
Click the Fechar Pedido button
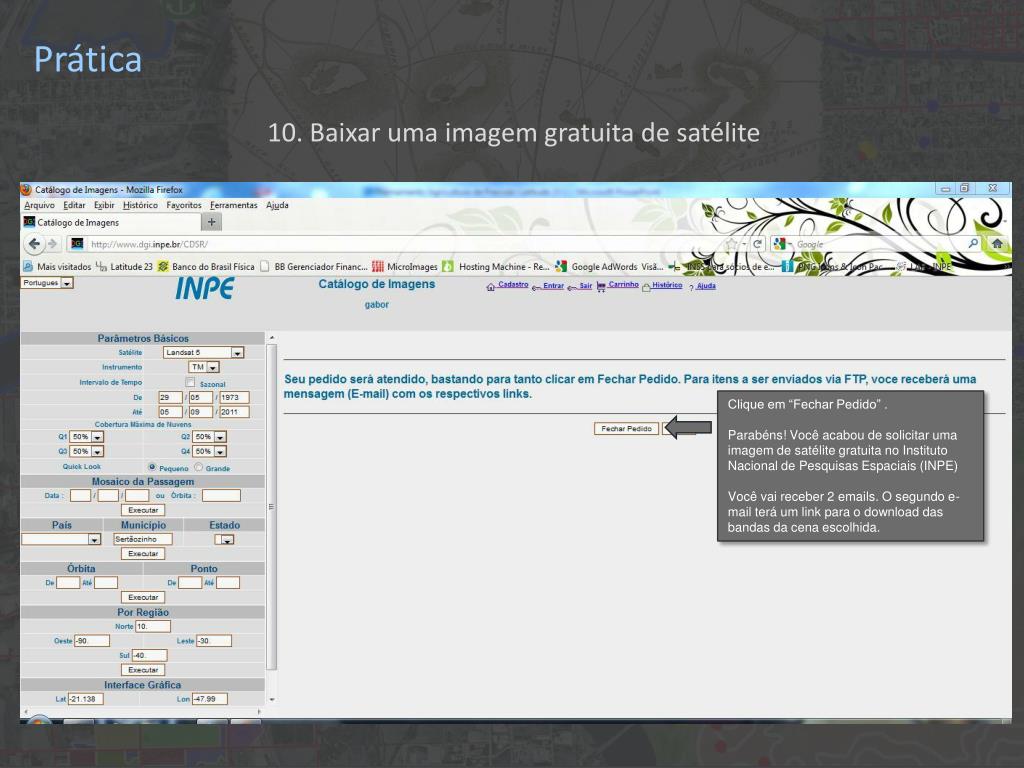pyautogui.click(x=626, y=428)
